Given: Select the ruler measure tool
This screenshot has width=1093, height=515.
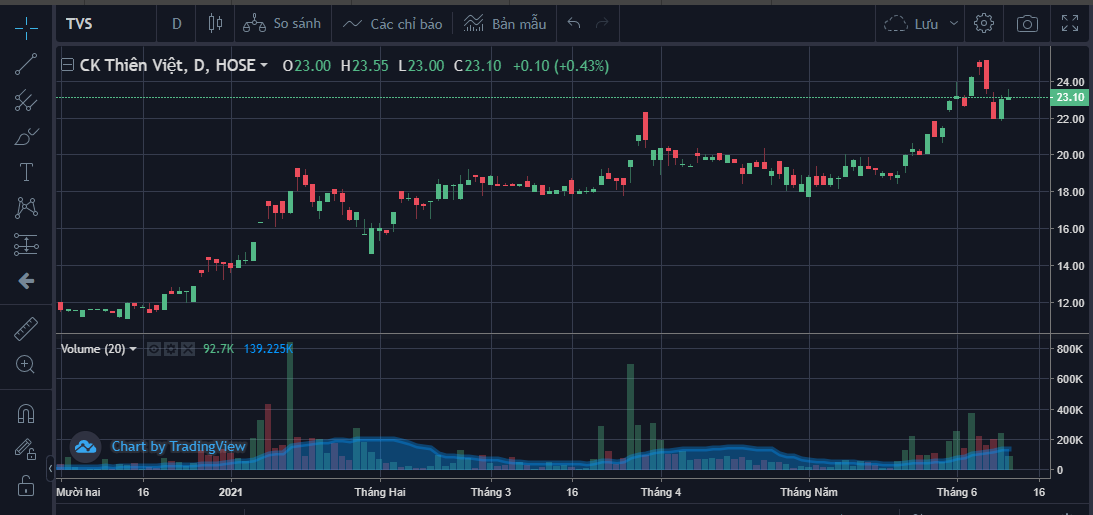Looking at the screenshot, I should pyautogui.click(x=26, y=328).
